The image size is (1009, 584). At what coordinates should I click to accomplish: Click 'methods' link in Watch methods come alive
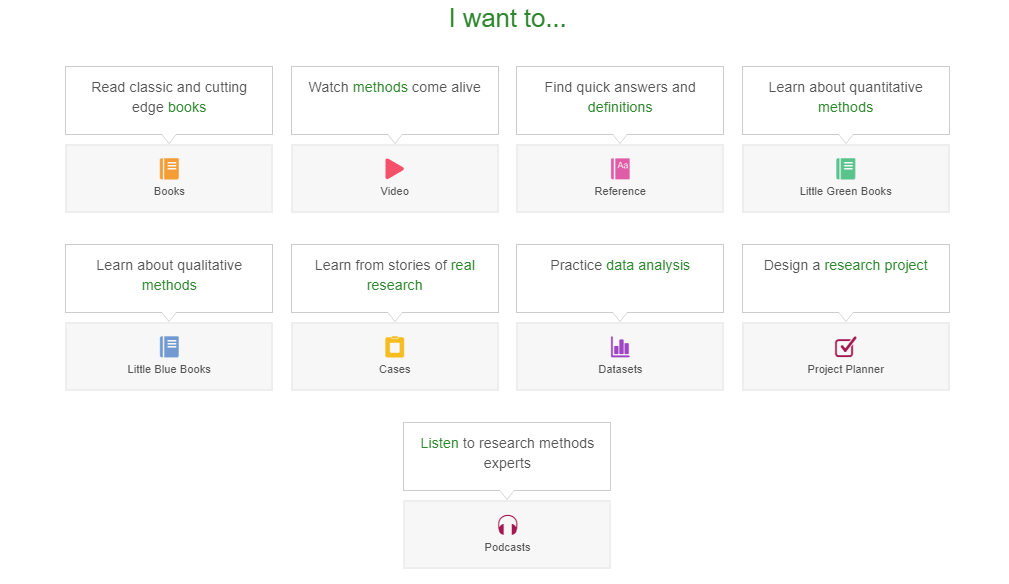click(380, 87)
